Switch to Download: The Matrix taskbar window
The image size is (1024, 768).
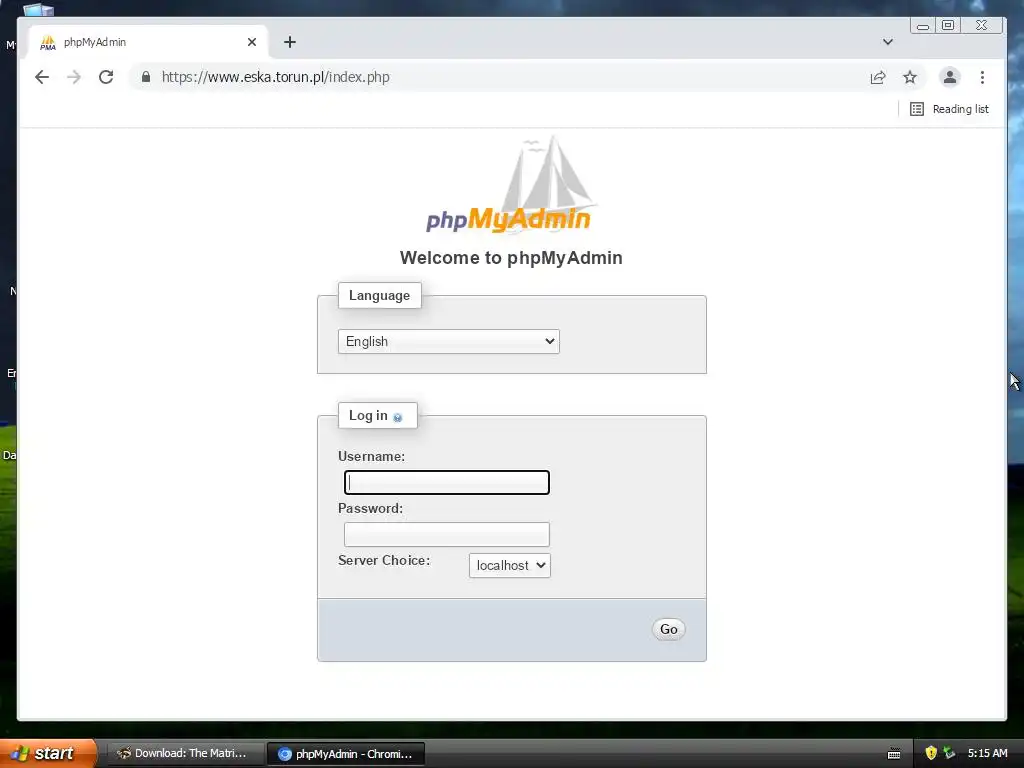tap(185, 753)
